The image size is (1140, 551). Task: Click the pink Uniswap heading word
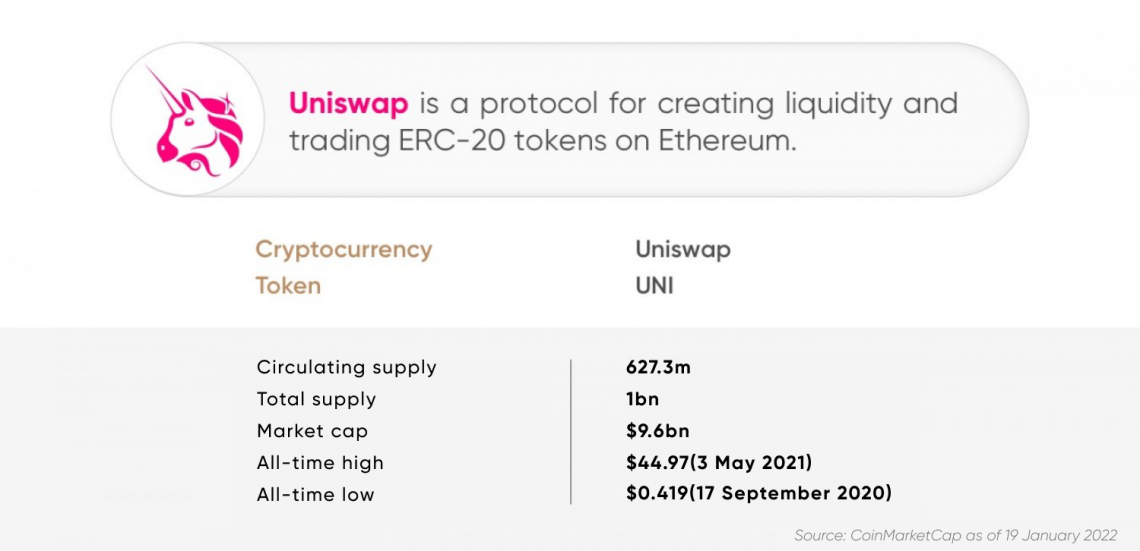tap(349, 104)
